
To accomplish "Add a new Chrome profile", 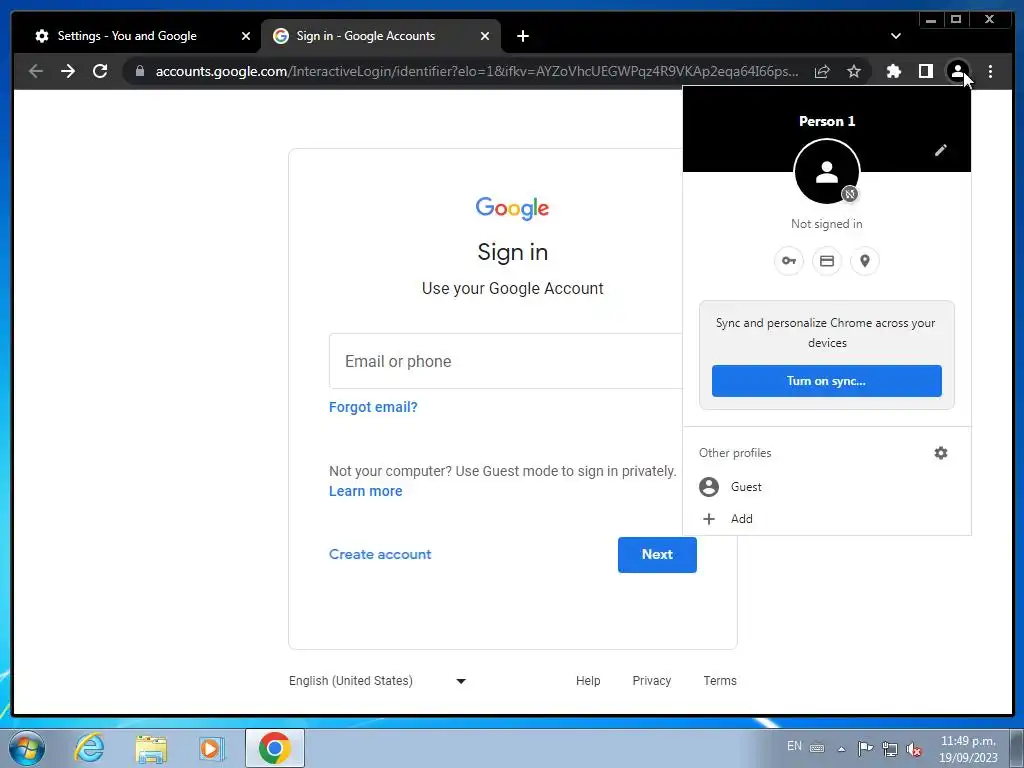I will pyautogui.click(x=827, y=519).
